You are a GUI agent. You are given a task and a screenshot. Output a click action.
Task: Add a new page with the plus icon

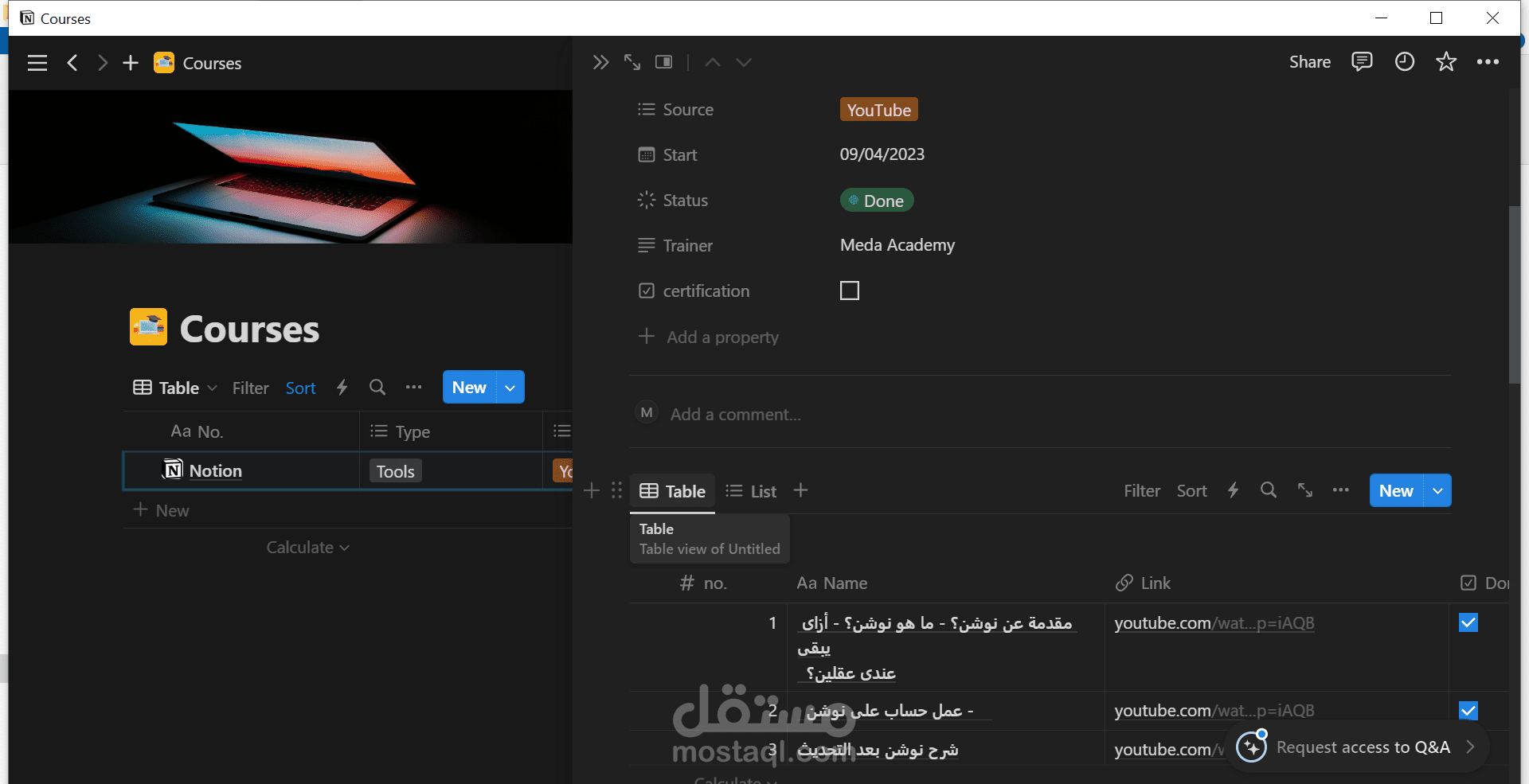(x=131, y=63)
